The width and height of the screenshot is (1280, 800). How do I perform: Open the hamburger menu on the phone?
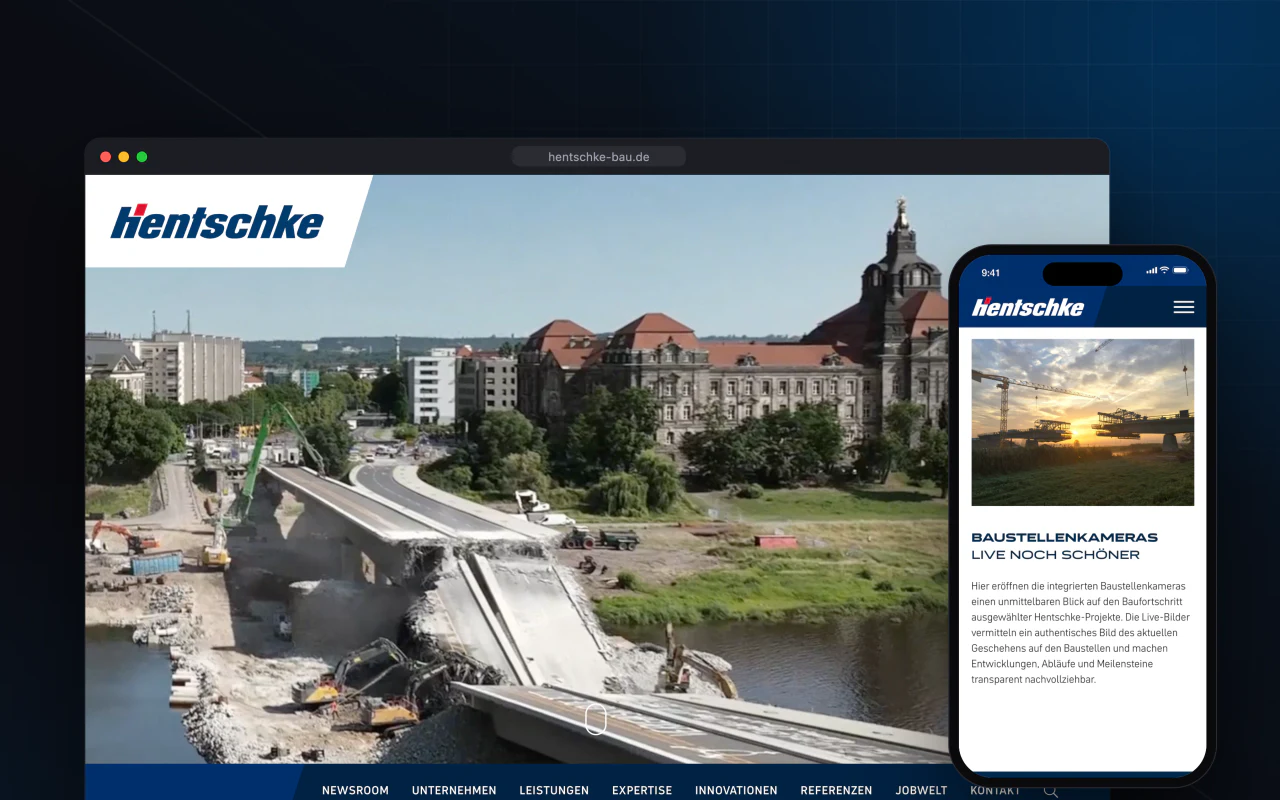click(1183, 307)
